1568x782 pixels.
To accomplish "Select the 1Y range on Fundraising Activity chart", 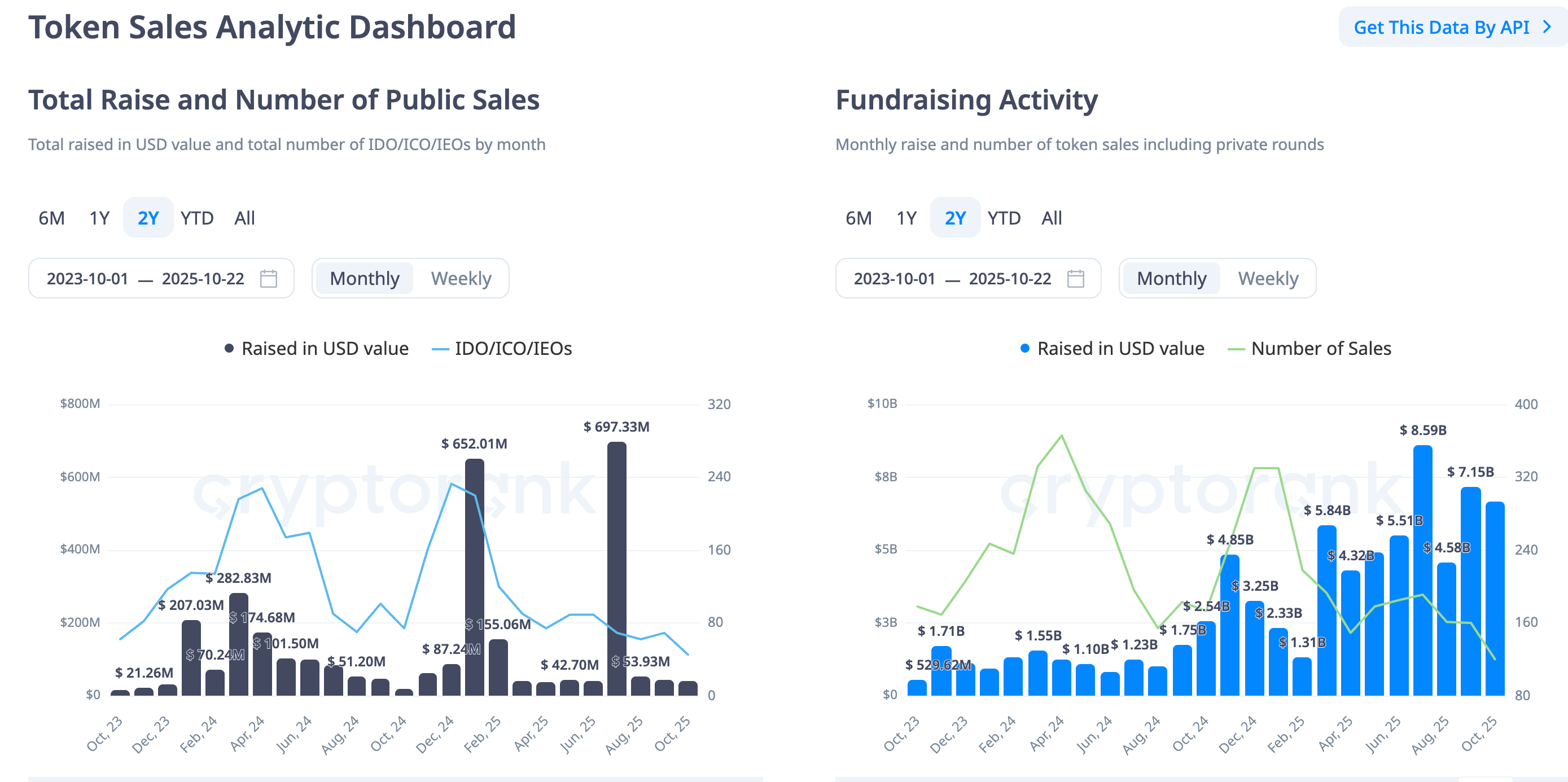I will (x=906, y=217).
